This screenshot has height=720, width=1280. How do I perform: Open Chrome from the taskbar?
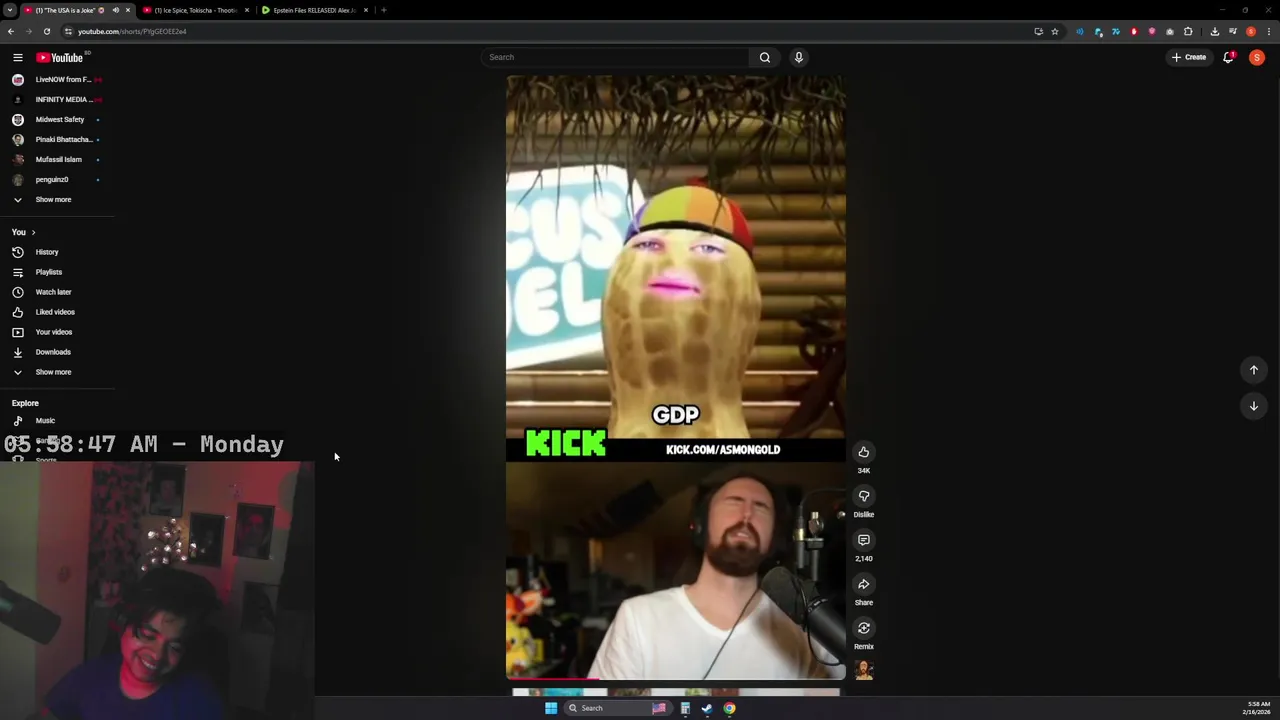[730, 708]
